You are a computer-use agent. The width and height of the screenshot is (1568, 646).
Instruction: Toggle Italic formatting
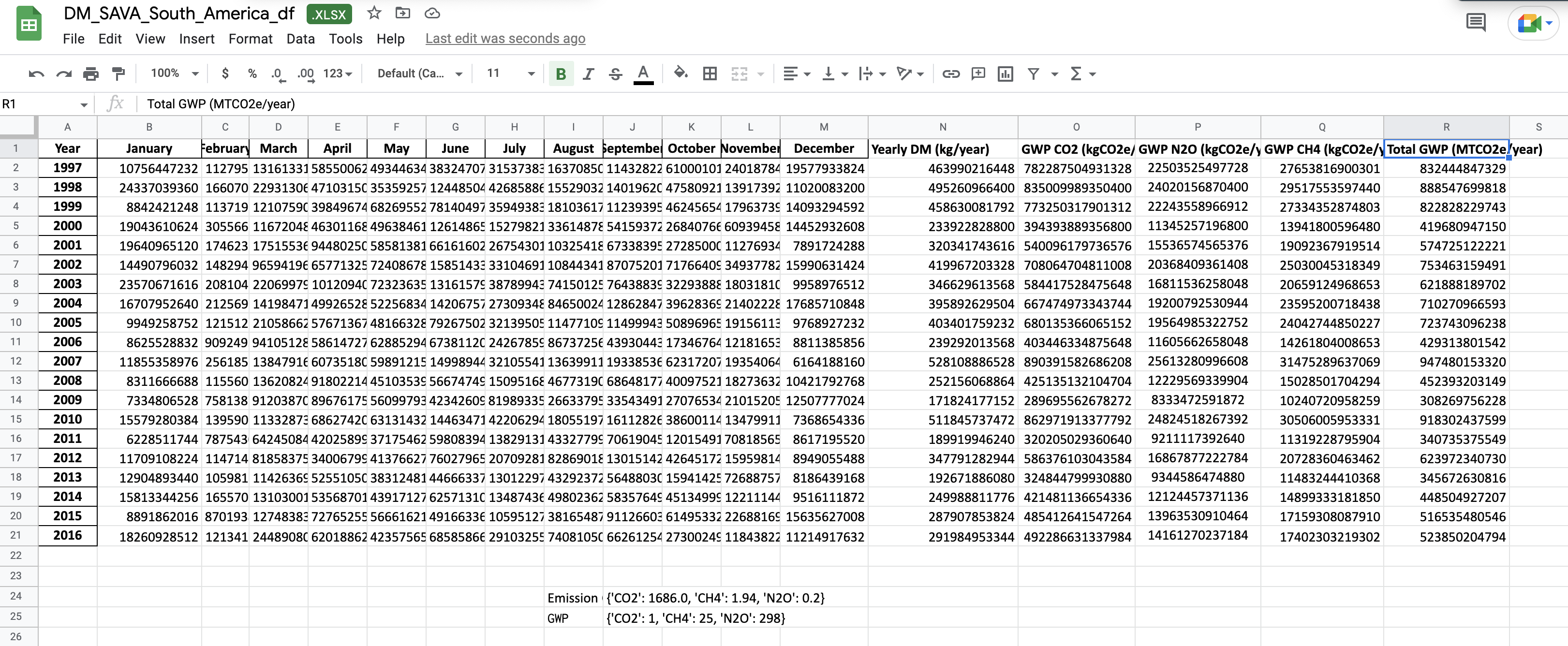[x=588, y=74]
